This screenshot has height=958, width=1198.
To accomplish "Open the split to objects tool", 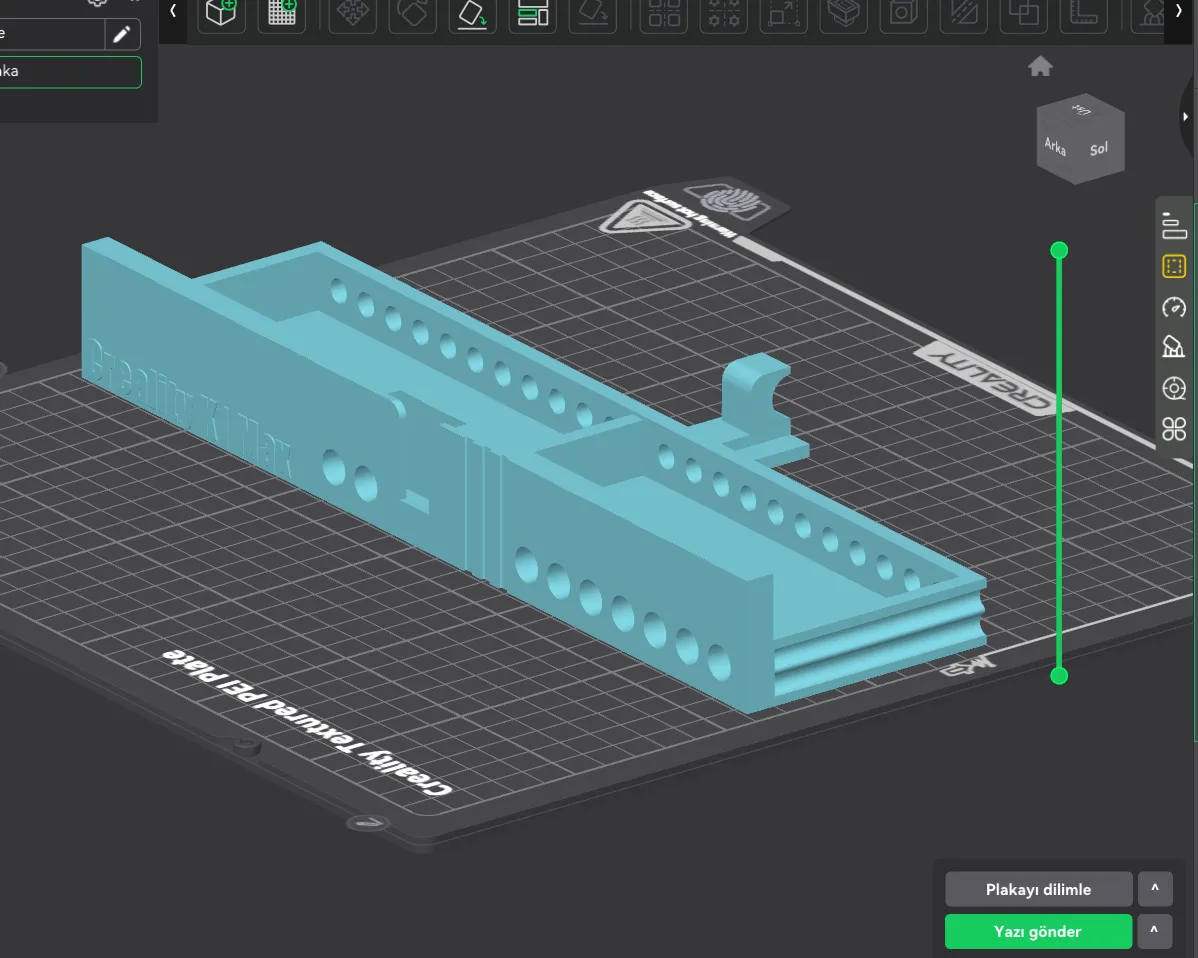I will click(x=664, y=13).
